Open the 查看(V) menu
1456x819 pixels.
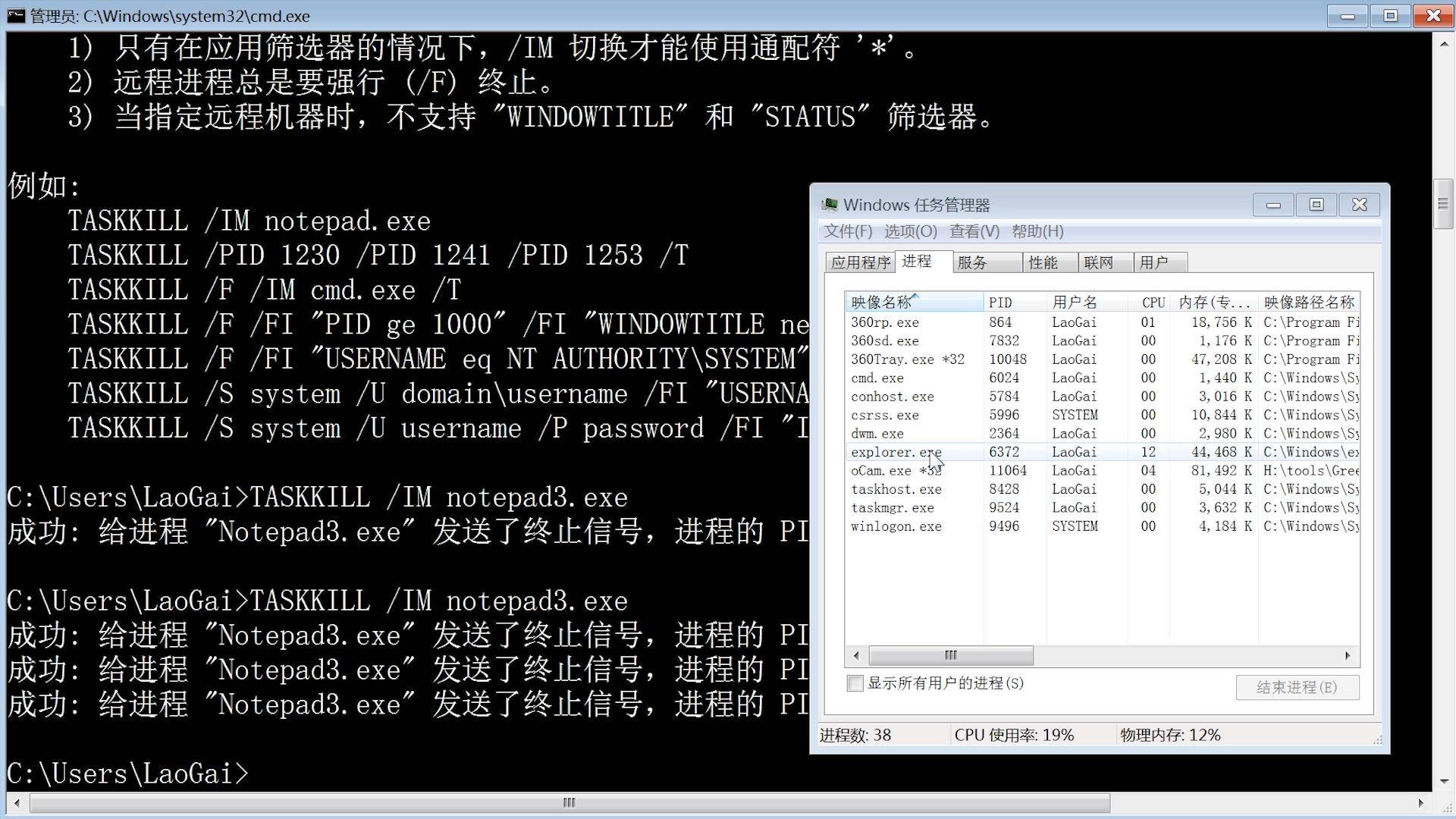pyautogui.click(x=973, y=231)
